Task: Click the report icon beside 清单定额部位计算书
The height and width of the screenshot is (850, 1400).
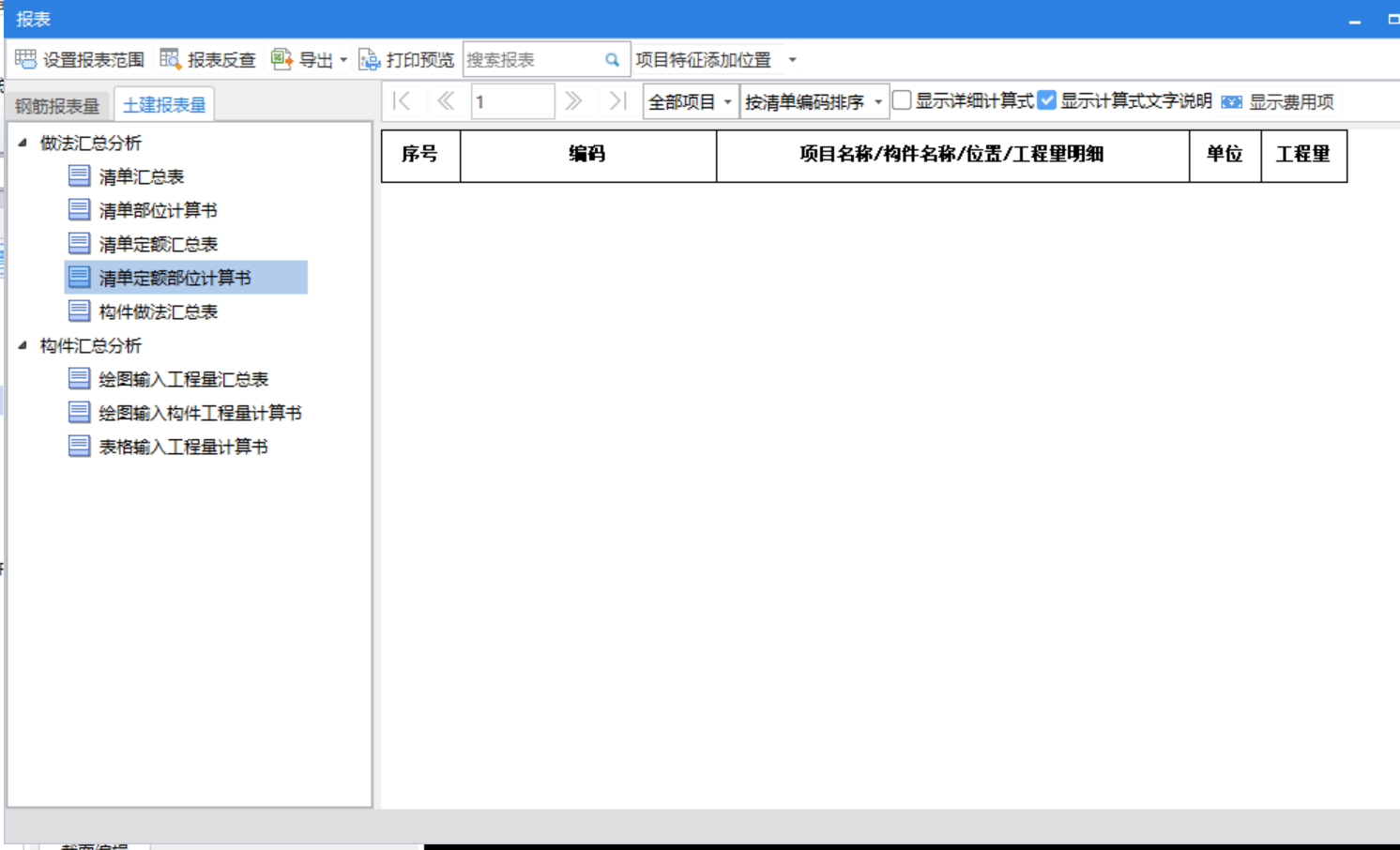Action: (x=80, y=277)
